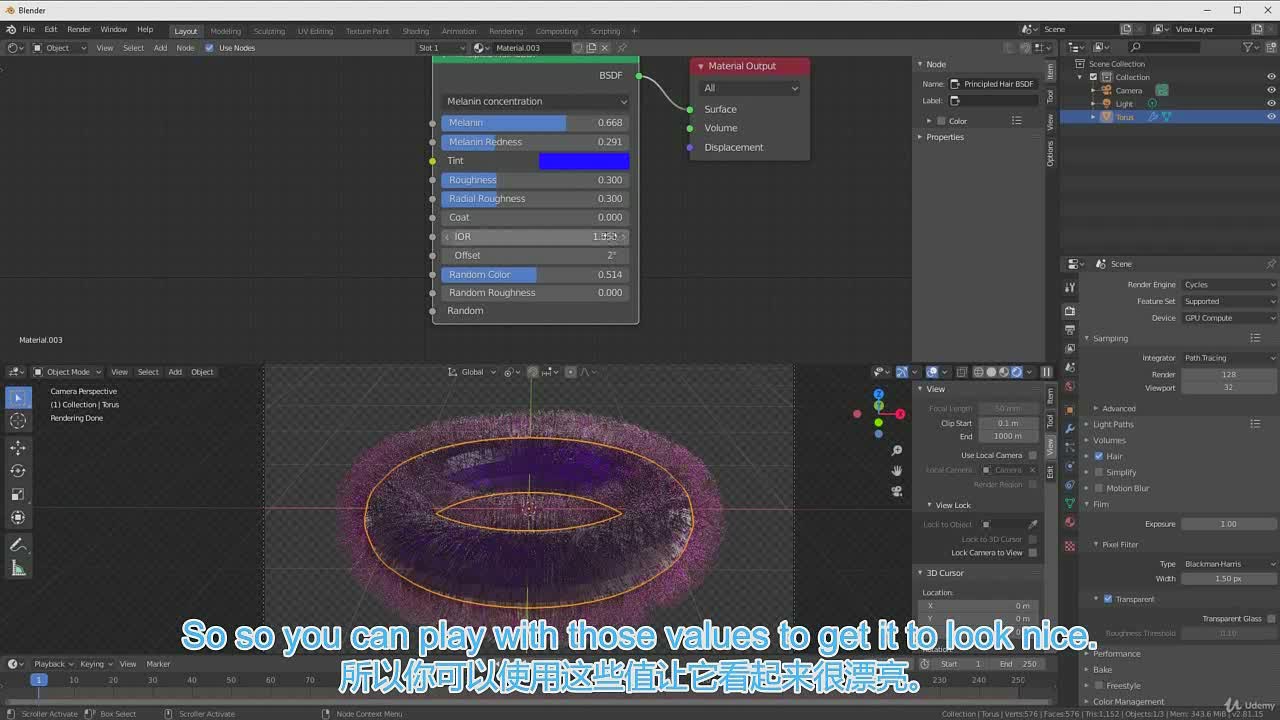Click the Blender logo menu icon
This screenshot has height=720, width=1280.
(x=11, y=29)
